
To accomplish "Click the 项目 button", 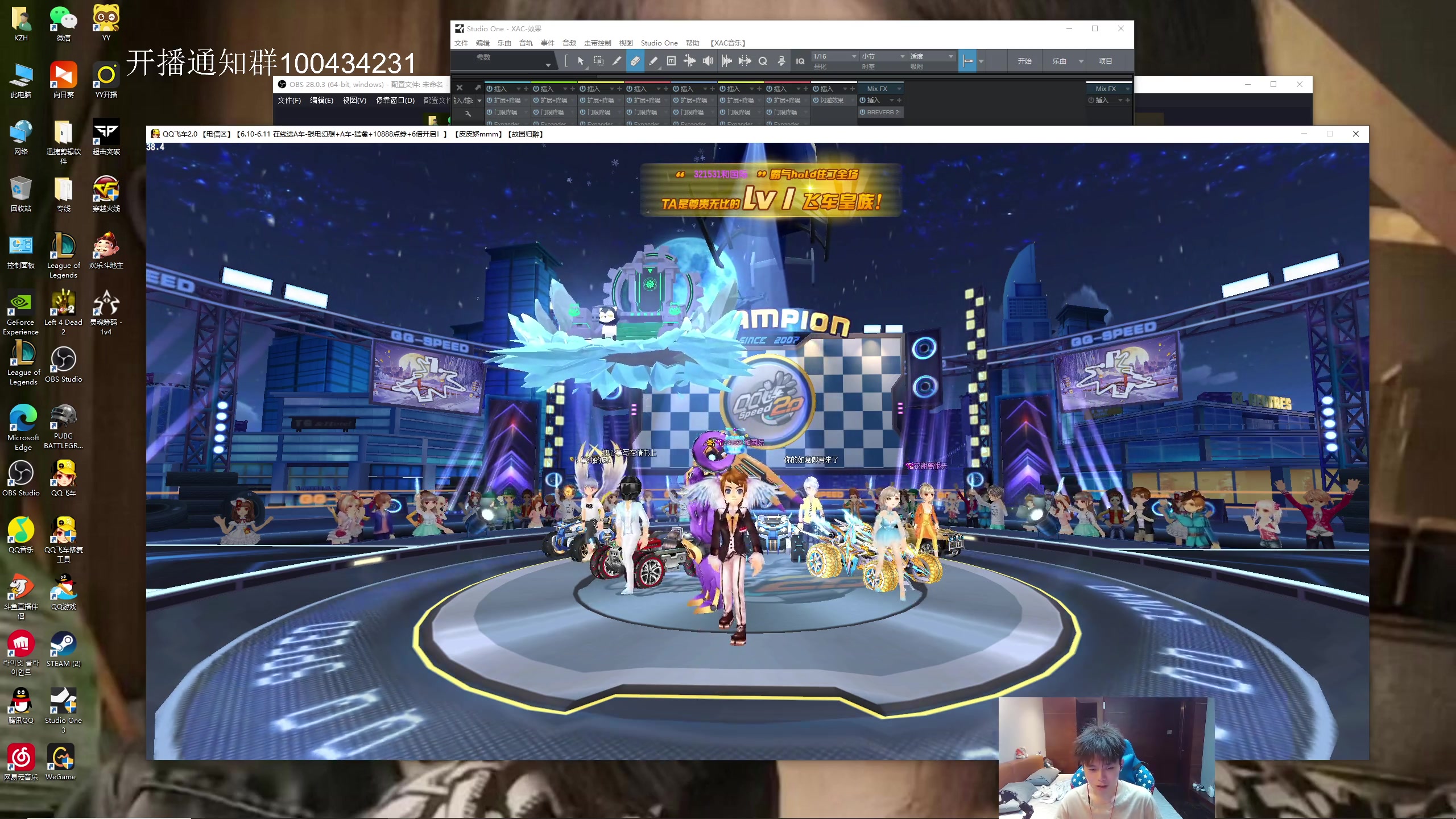I will [1105, 61].
